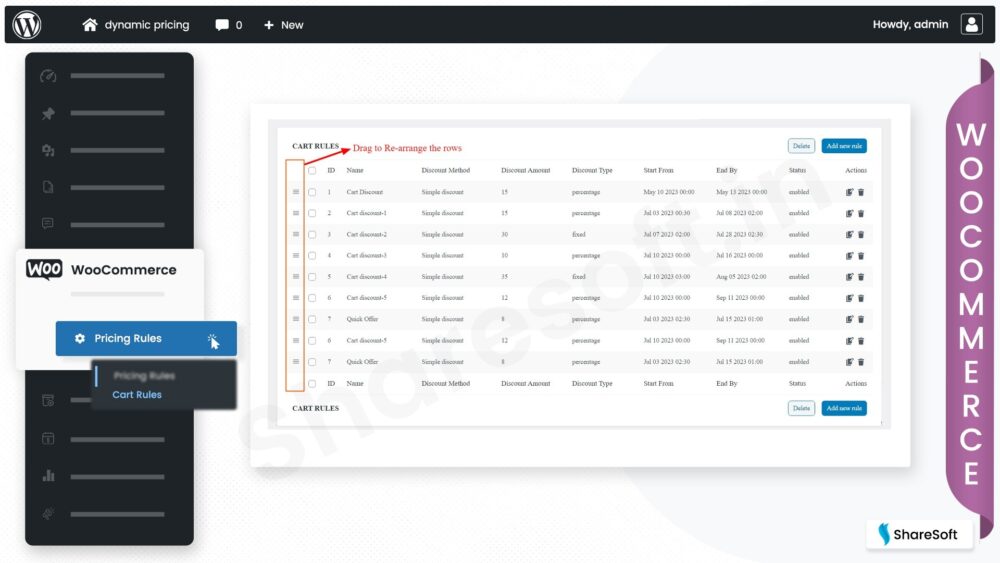Open the New content menu

(x=284, y=25)
